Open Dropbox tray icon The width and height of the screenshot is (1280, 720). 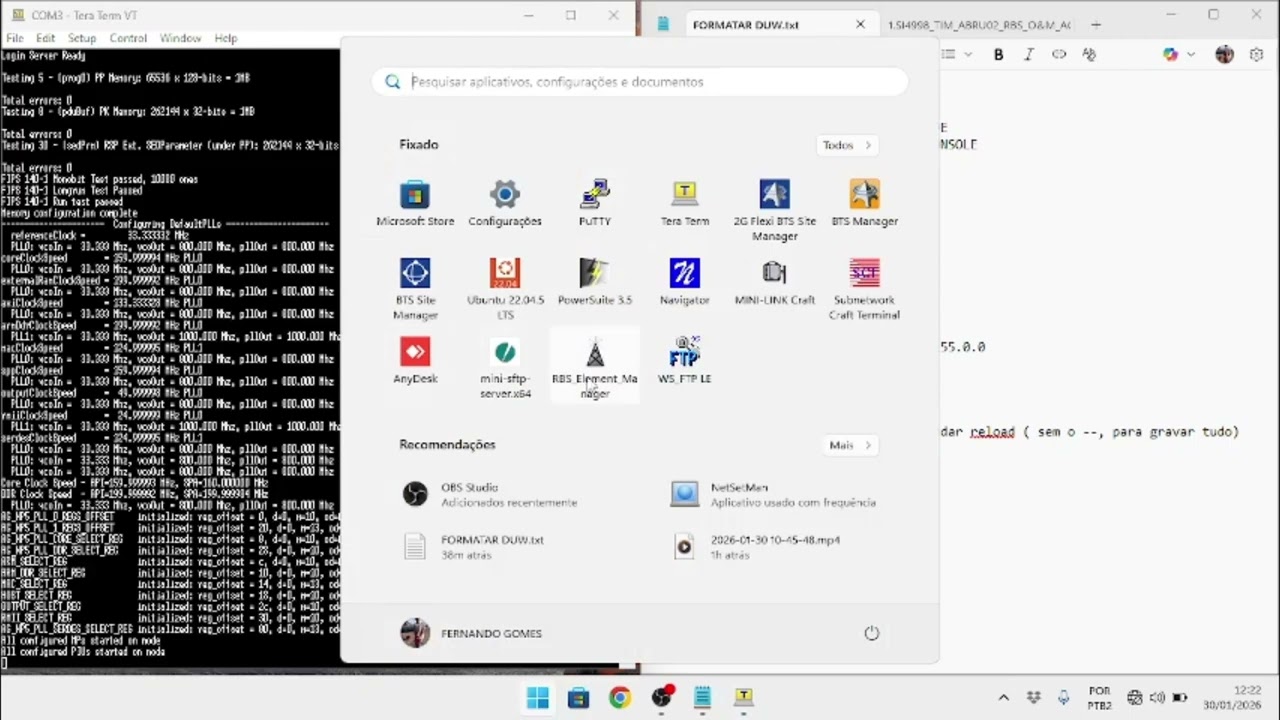[x=1034, y=698]
